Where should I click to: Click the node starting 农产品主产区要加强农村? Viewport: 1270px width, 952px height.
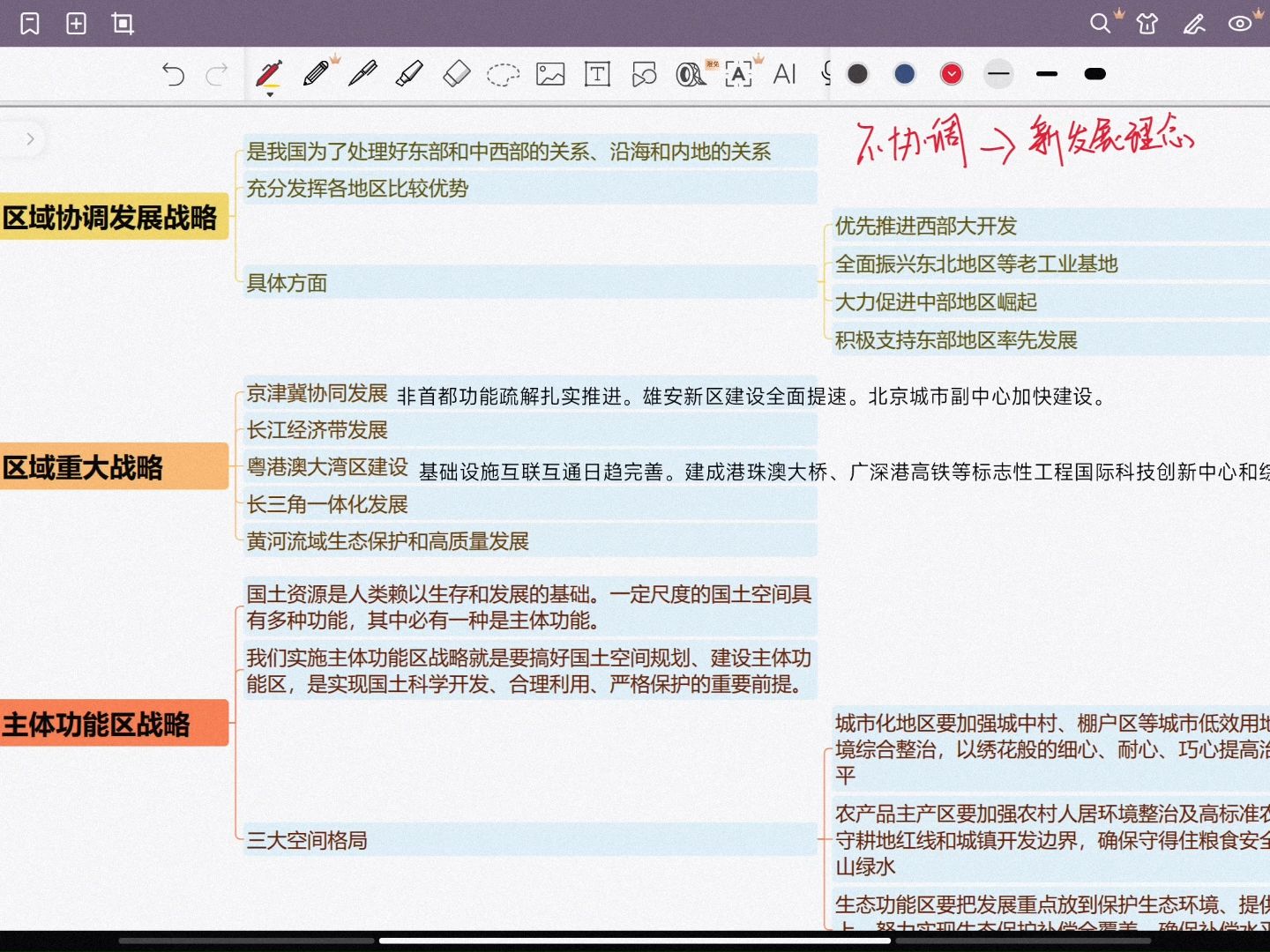(x=1050, y=839)
